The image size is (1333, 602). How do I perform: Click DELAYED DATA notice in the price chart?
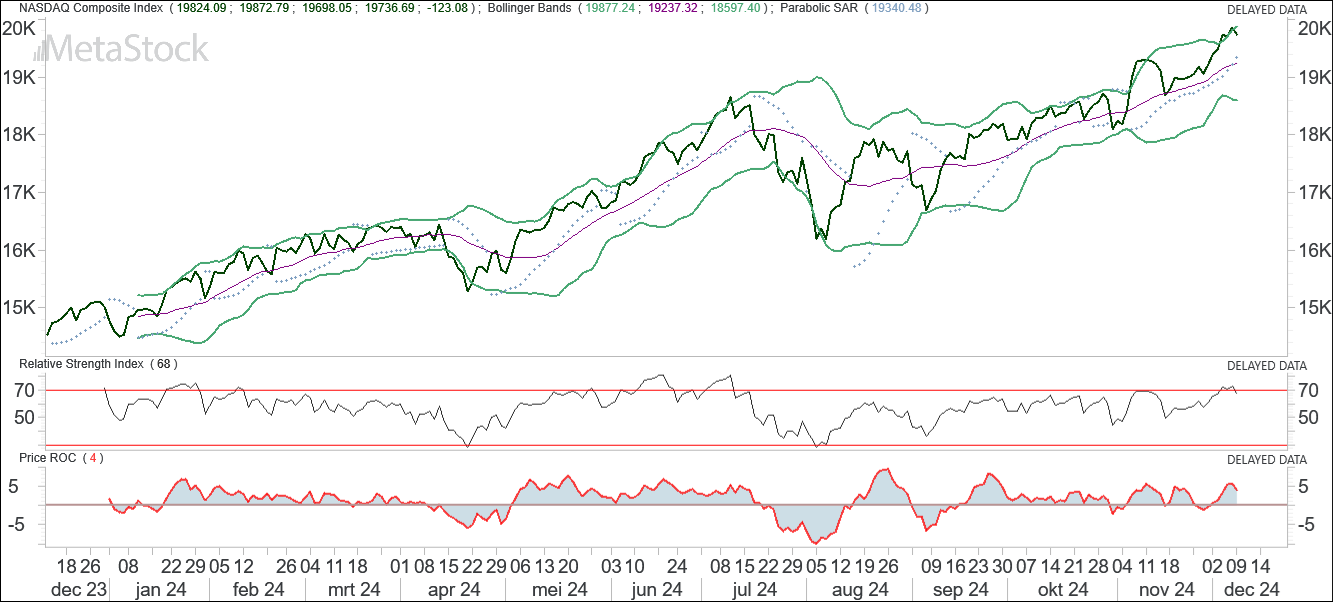[x=1266, y=9]
